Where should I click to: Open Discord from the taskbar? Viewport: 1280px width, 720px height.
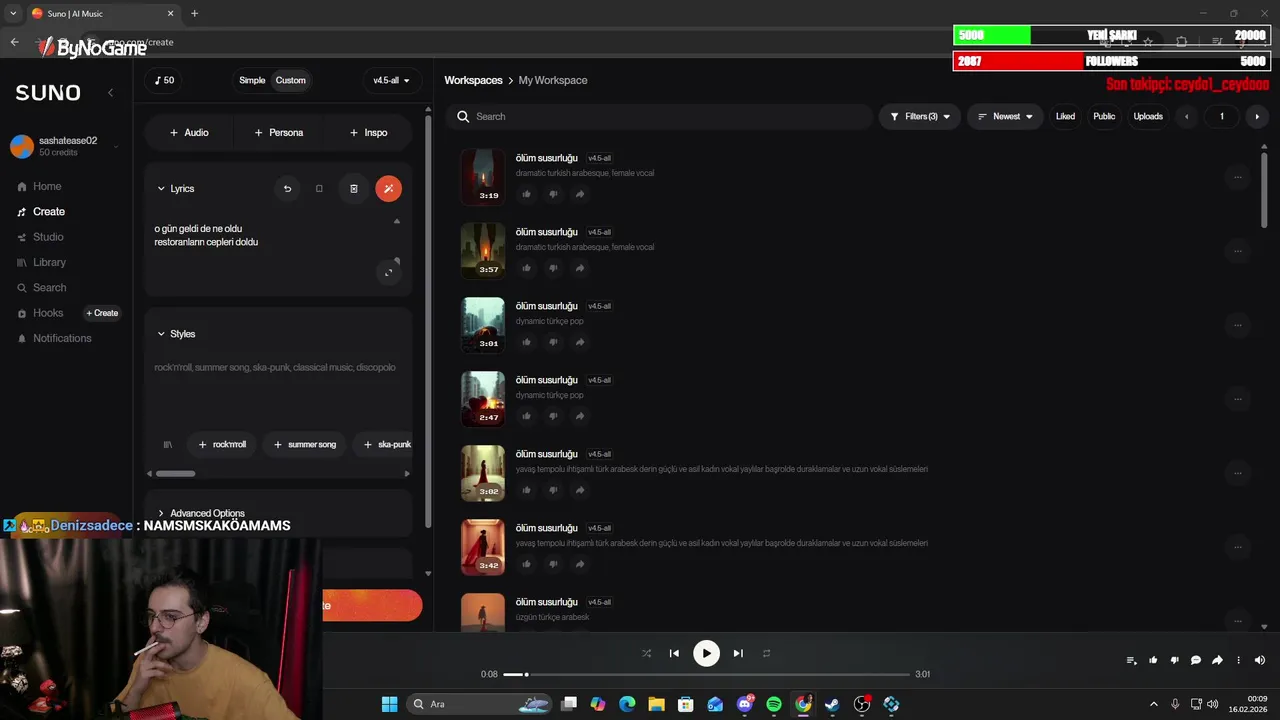pos(744,704)
